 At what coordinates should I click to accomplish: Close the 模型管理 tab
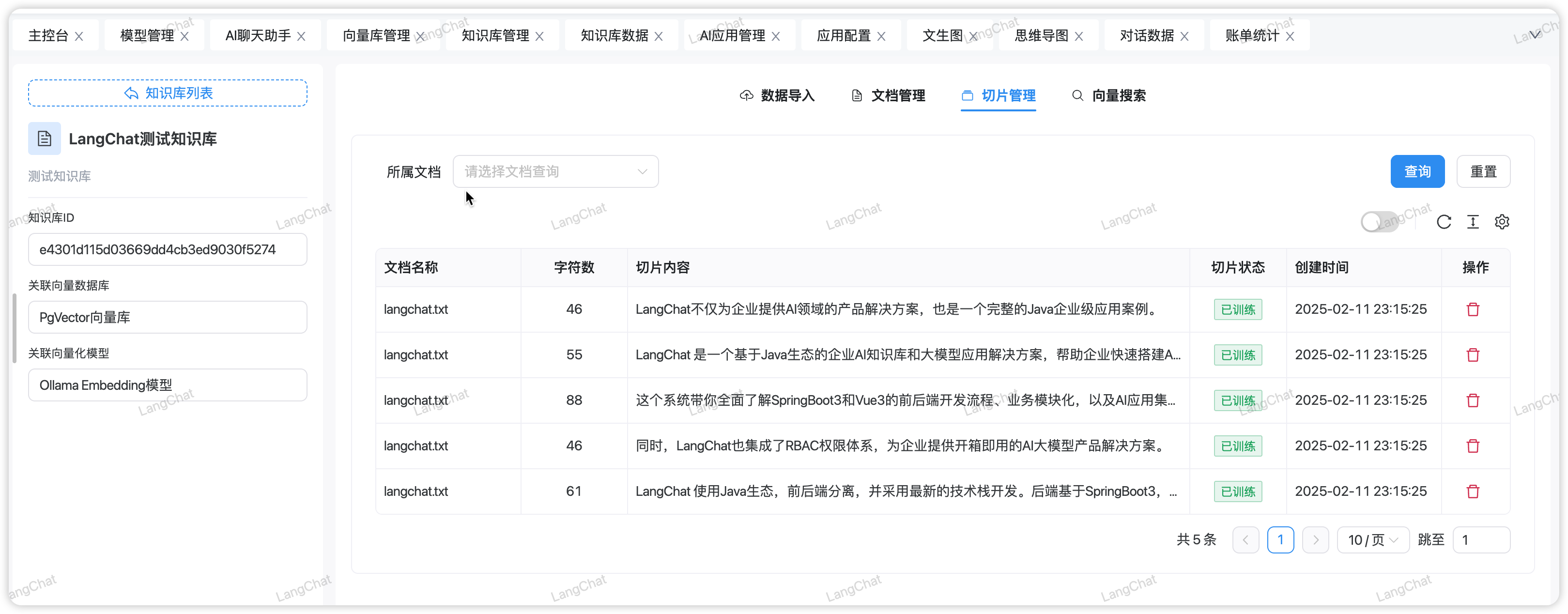(184, 36)
